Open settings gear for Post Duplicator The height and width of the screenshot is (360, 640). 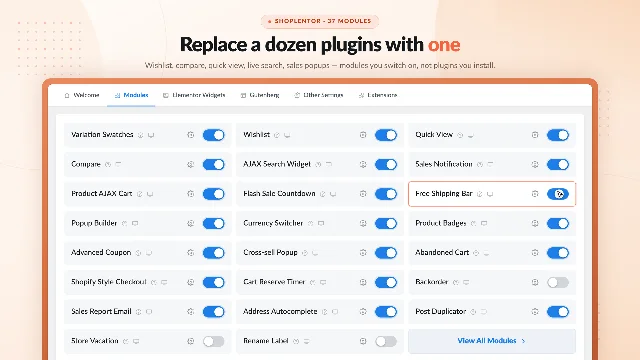click(x=535, y=311)
